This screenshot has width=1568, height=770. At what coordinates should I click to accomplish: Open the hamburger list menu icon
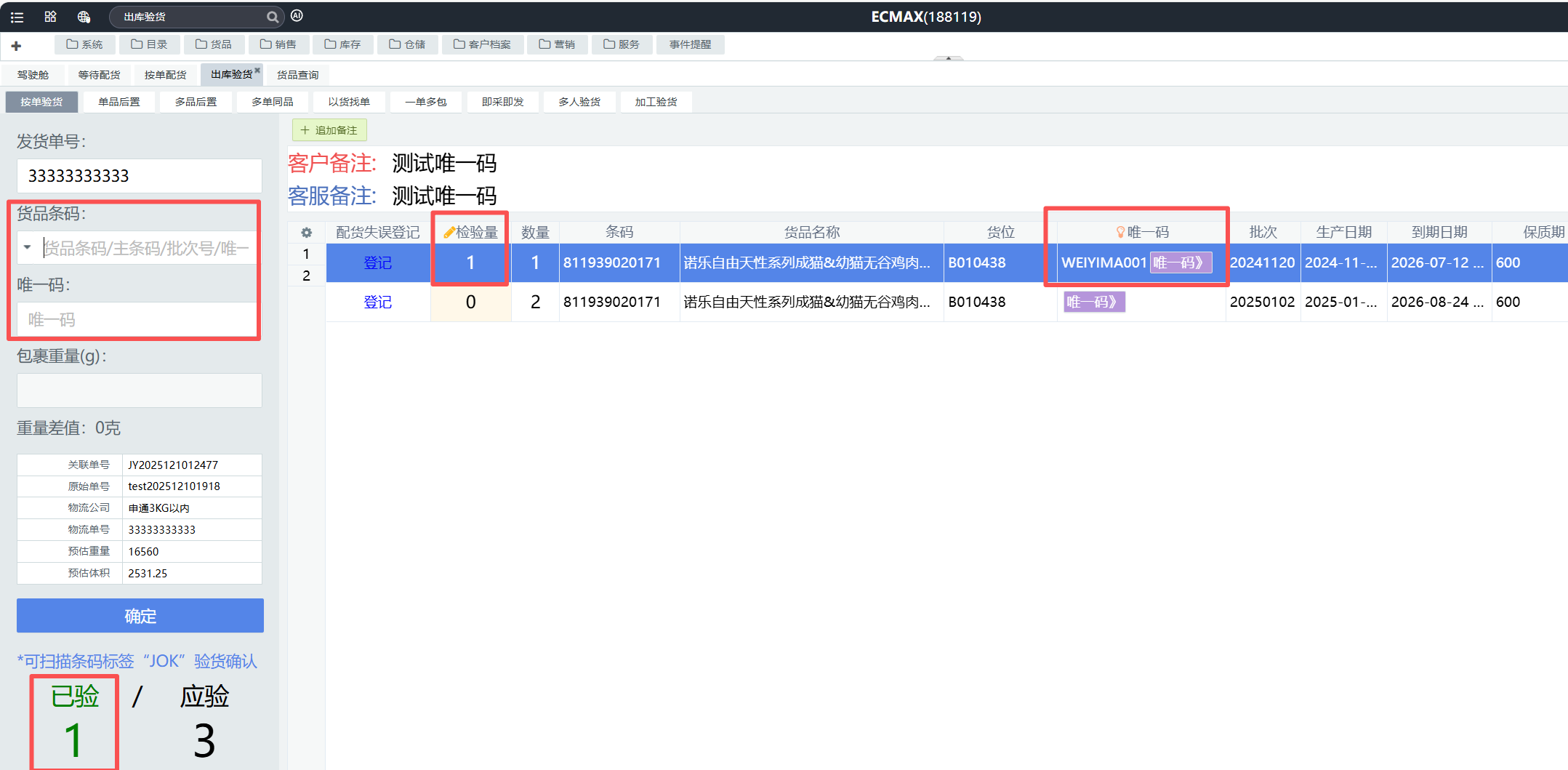(x=17, y=17)
